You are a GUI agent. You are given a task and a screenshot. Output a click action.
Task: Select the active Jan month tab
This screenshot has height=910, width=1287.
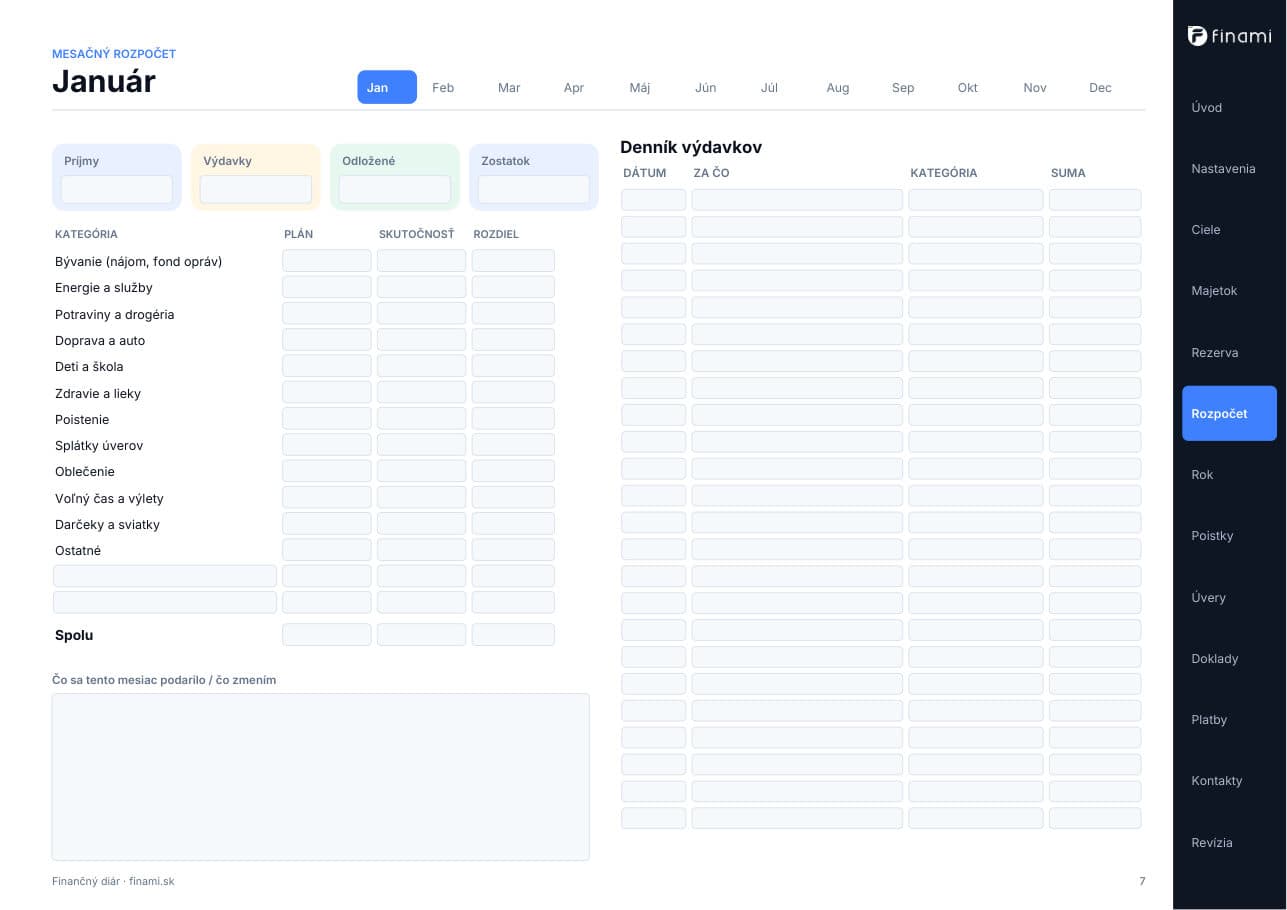[387, 87]
